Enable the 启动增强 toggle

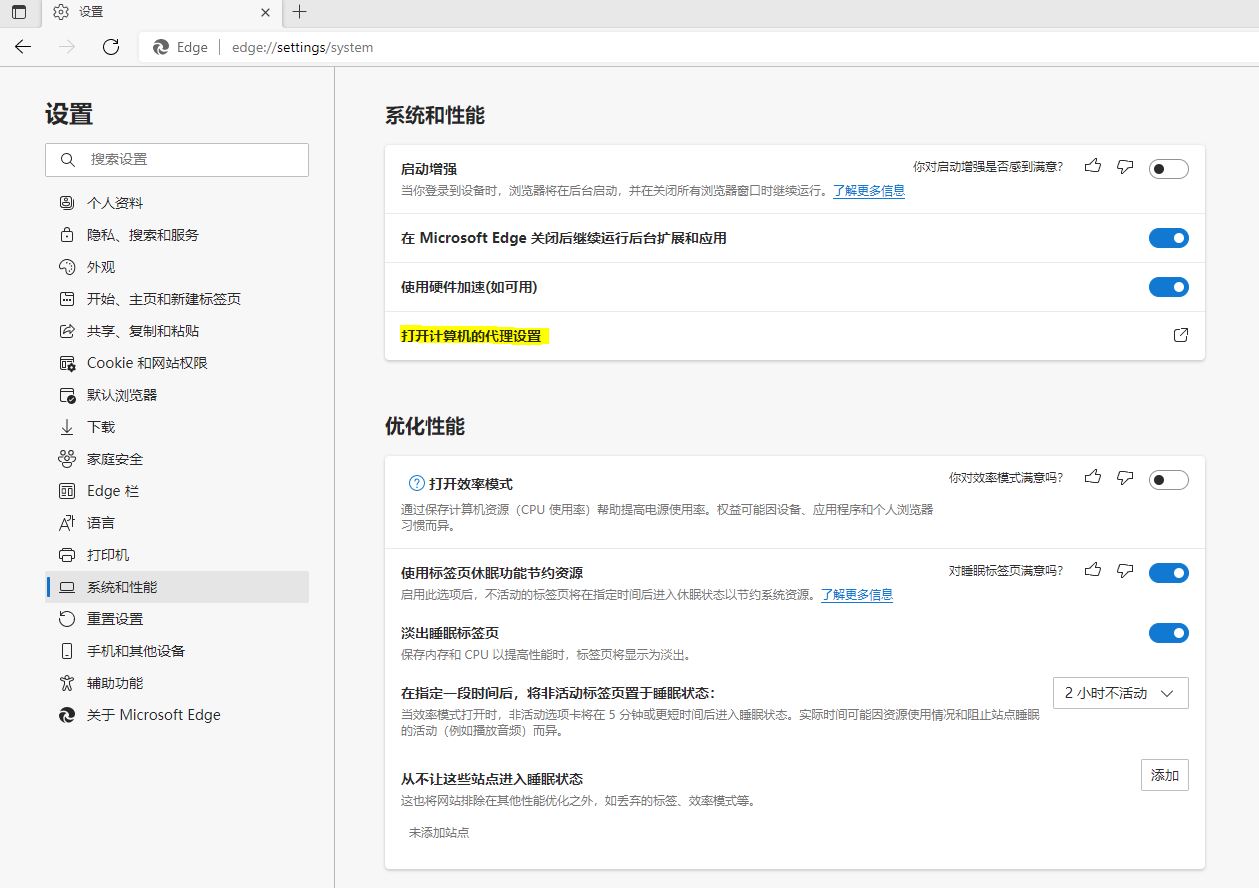tap(1168, 169)
